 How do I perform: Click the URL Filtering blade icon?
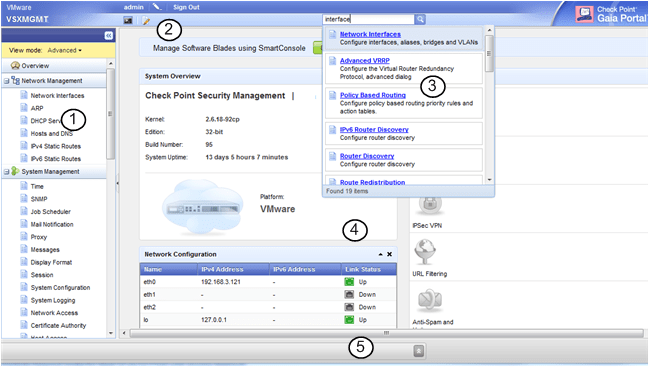(x=426, y=252)
